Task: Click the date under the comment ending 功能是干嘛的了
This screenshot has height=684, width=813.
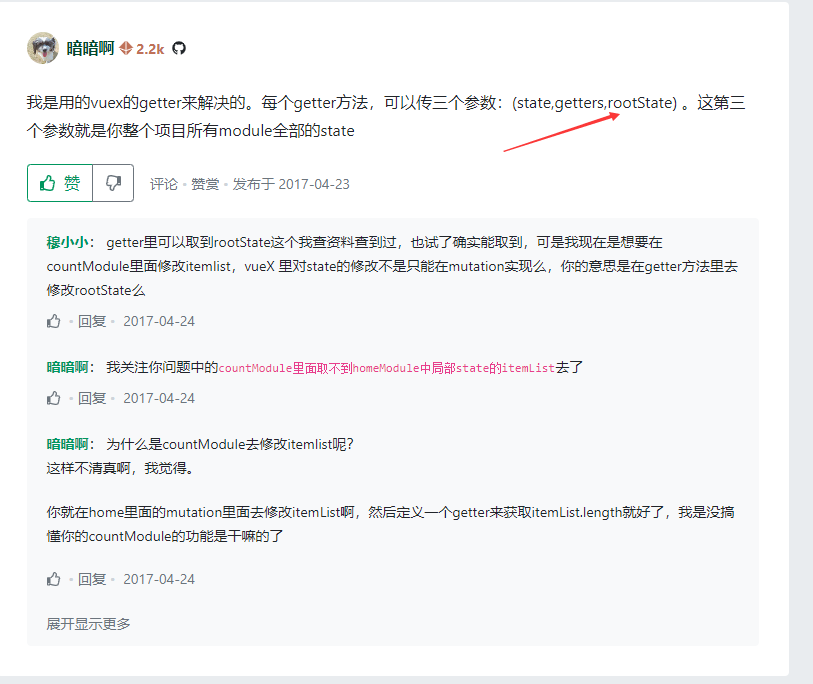Action: (x=159, y=579)
